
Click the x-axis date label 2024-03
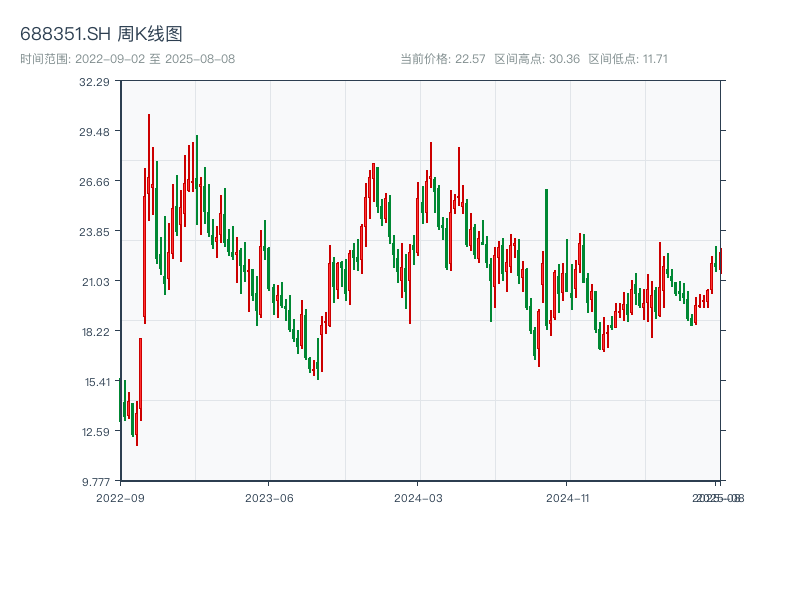418,498
